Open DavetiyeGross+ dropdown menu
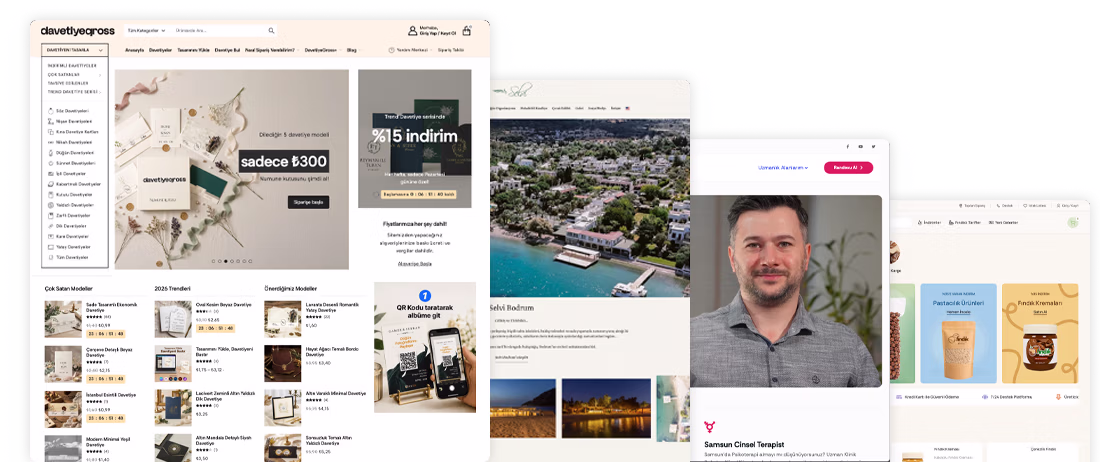This screenshot has height=462, width=1100. click(321, 50)
